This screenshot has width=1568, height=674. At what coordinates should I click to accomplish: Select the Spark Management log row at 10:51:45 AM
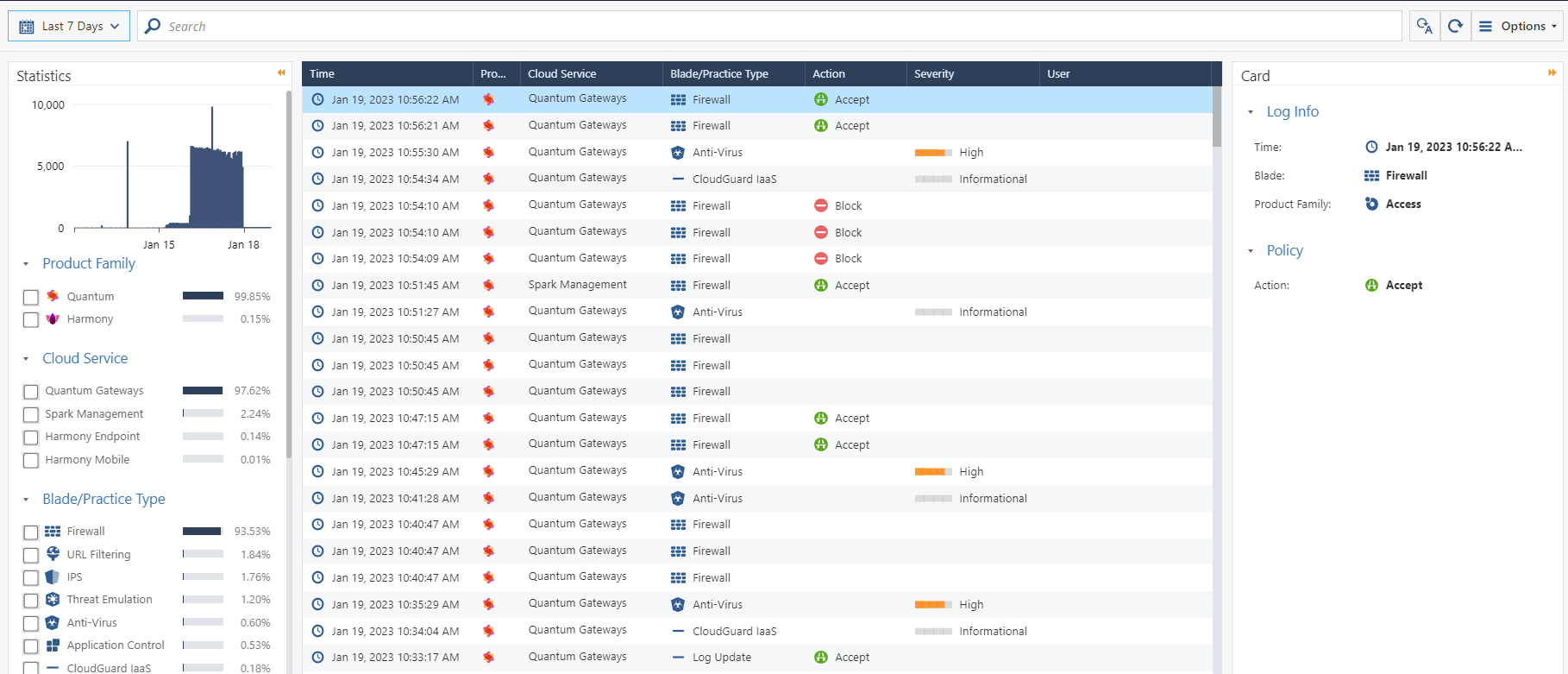click(x=757, y=286)
